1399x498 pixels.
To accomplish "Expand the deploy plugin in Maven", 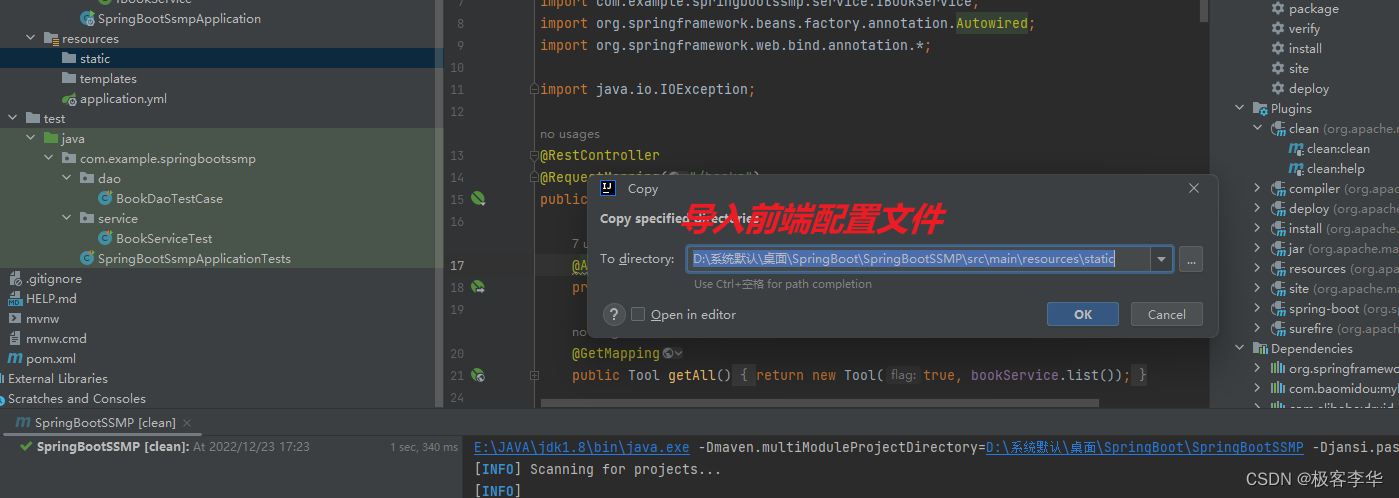I will point(1258,208).
